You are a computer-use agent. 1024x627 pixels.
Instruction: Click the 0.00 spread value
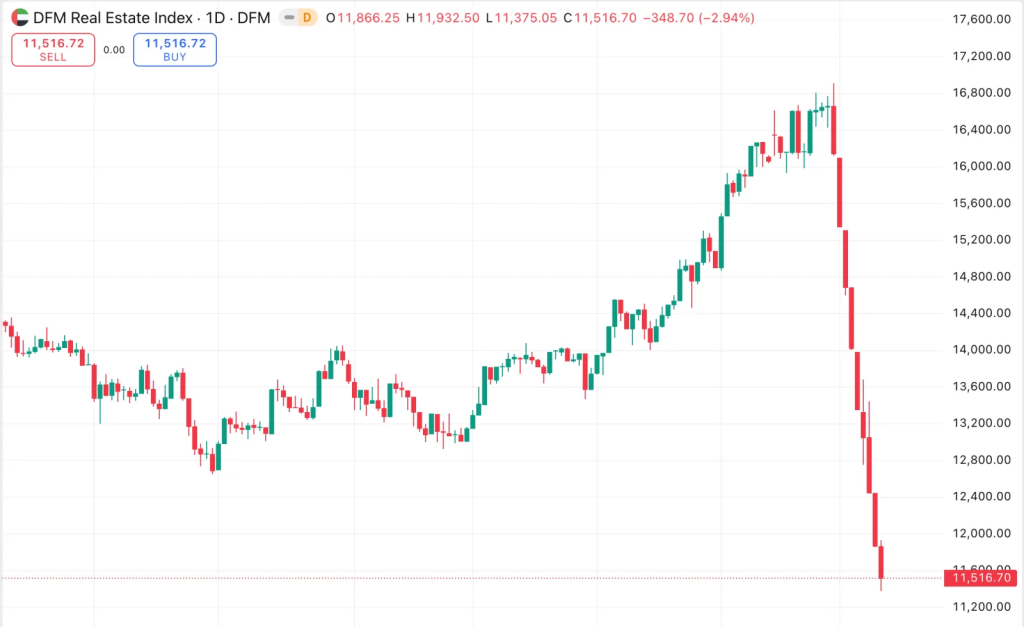point(114,49)
